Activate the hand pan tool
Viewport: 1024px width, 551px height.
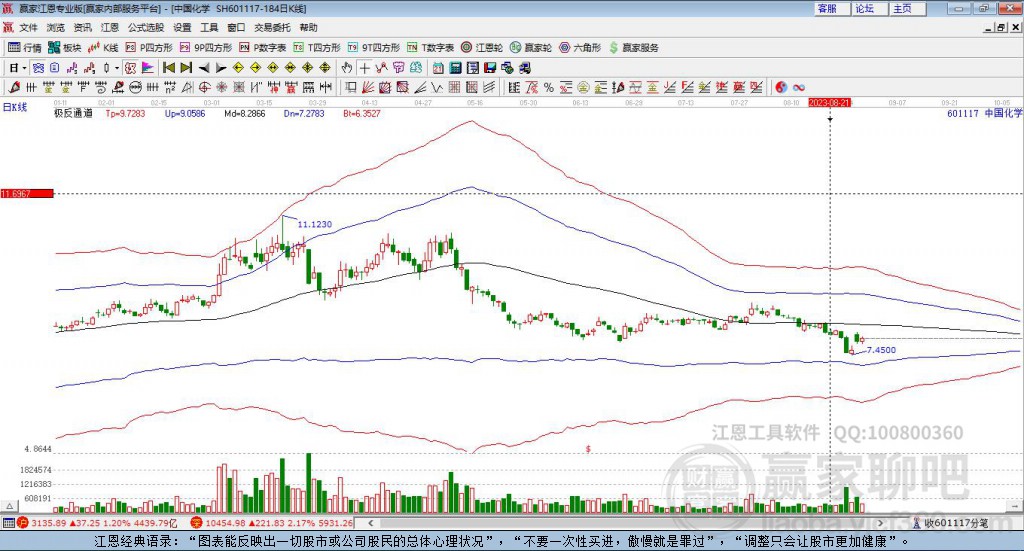pyautogui.click(x=347, y=67)
